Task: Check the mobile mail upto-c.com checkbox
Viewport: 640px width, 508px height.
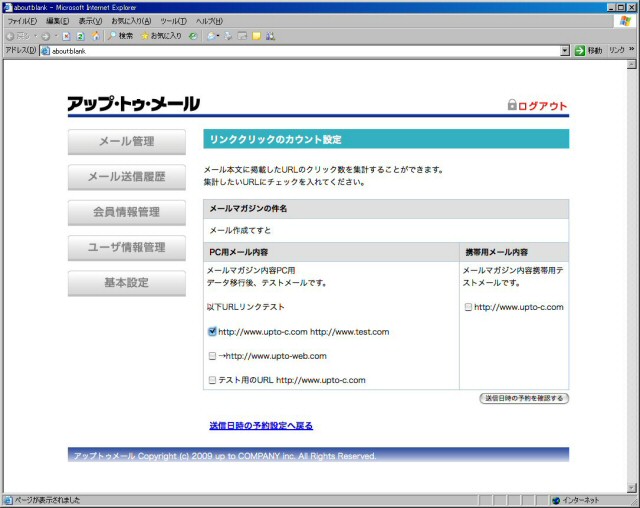Action: click(x=469, y=307)
